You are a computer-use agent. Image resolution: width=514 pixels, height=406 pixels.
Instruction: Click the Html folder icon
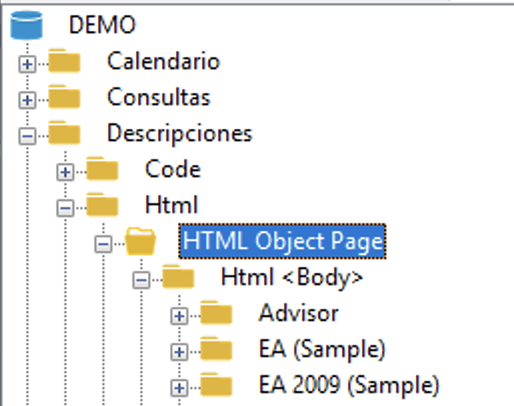coord(102,205)
